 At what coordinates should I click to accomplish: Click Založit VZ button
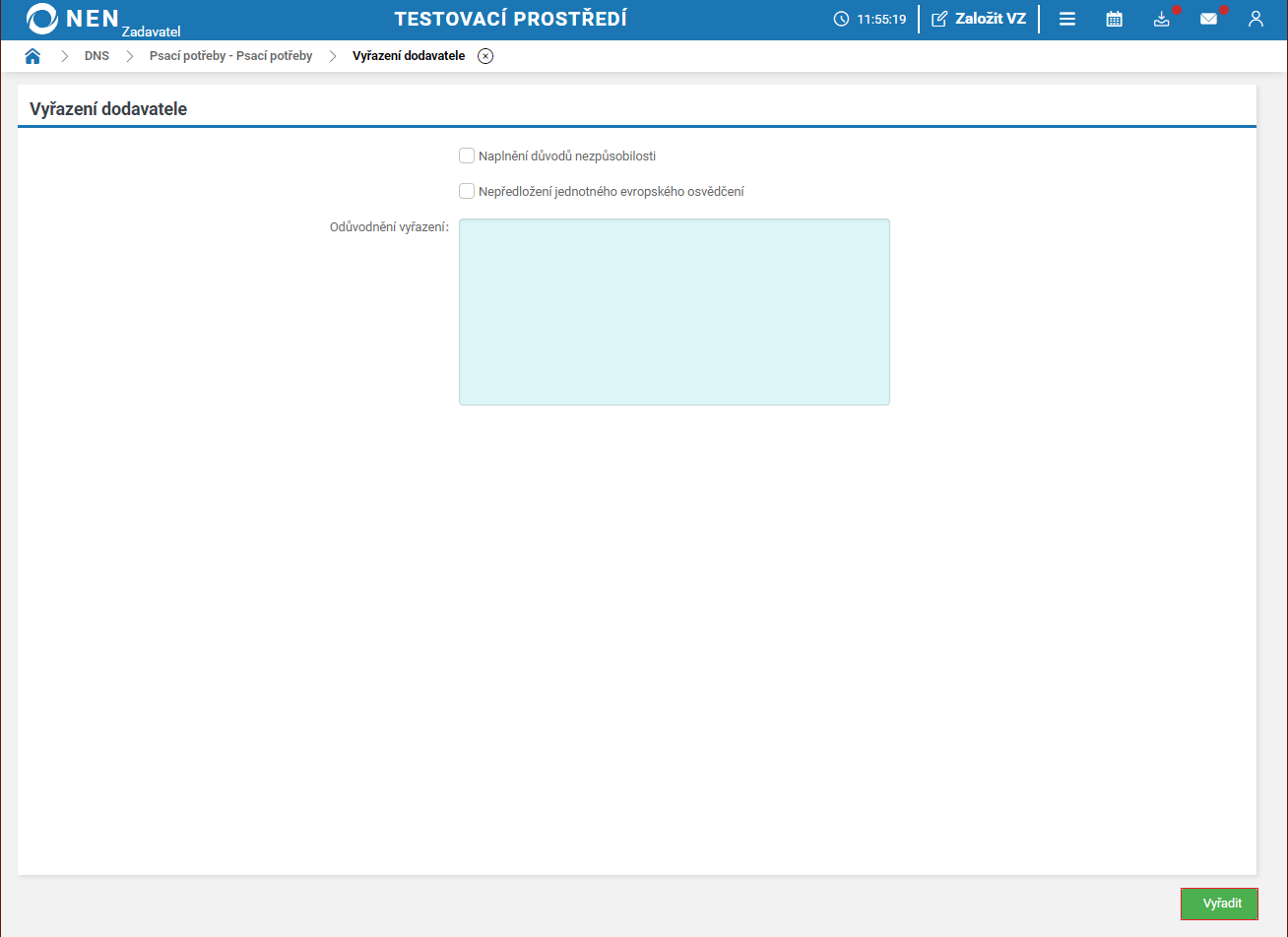tap(979, 19)
